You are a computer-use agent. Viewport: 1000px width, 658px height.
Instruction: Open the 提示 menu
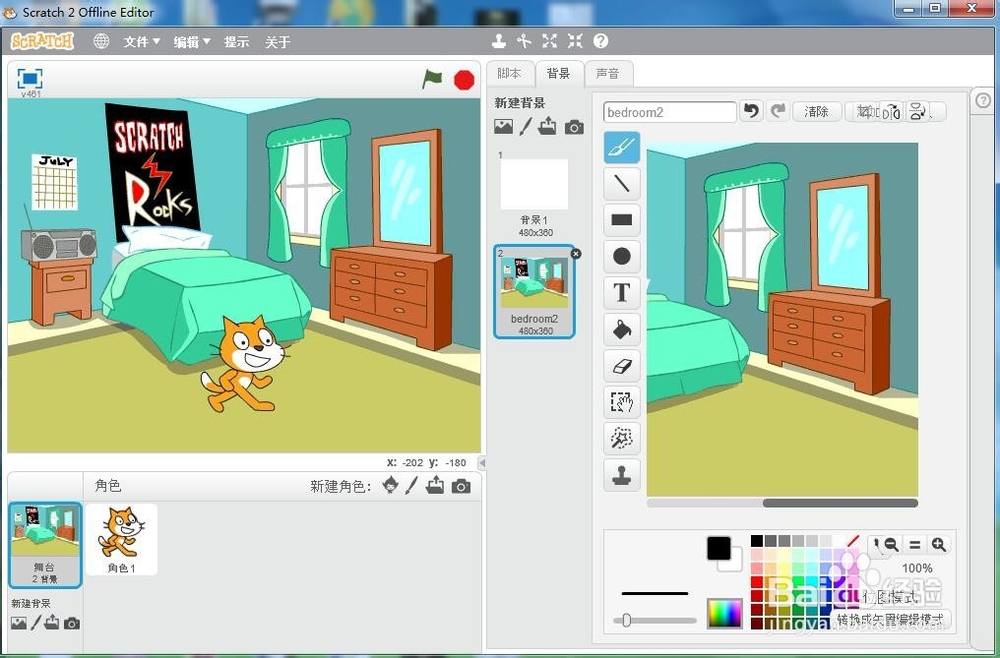pyautogui.click(x=236, y=41)
